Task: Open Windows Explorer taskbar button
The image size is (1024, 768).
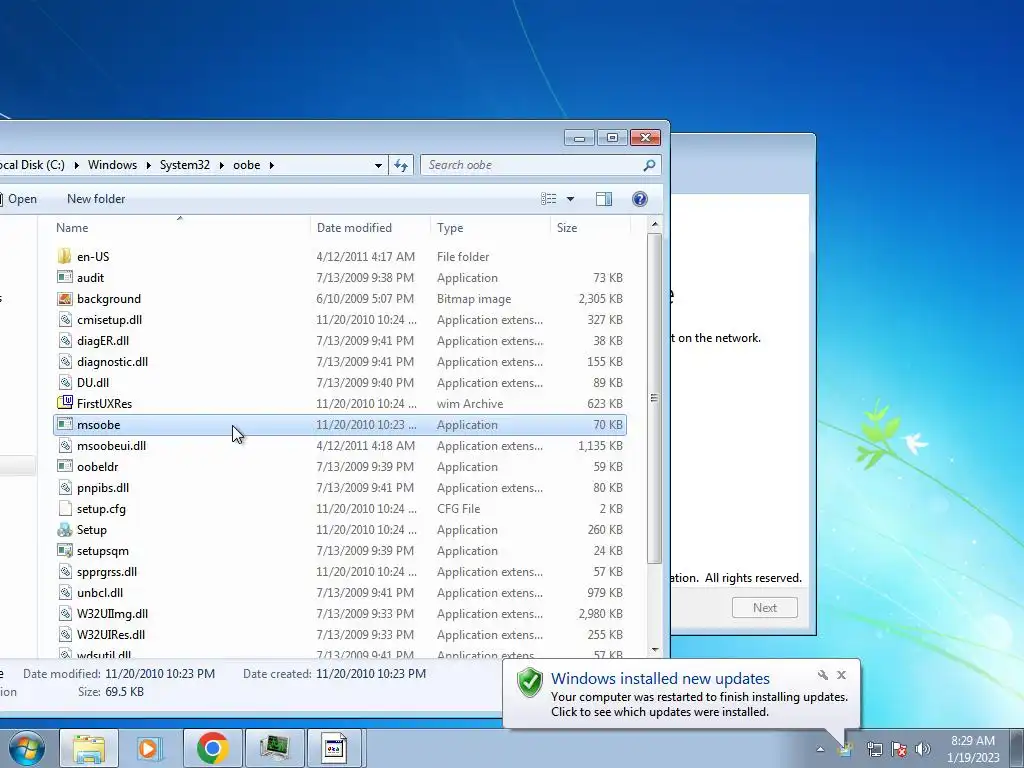Action: point(89,748)
